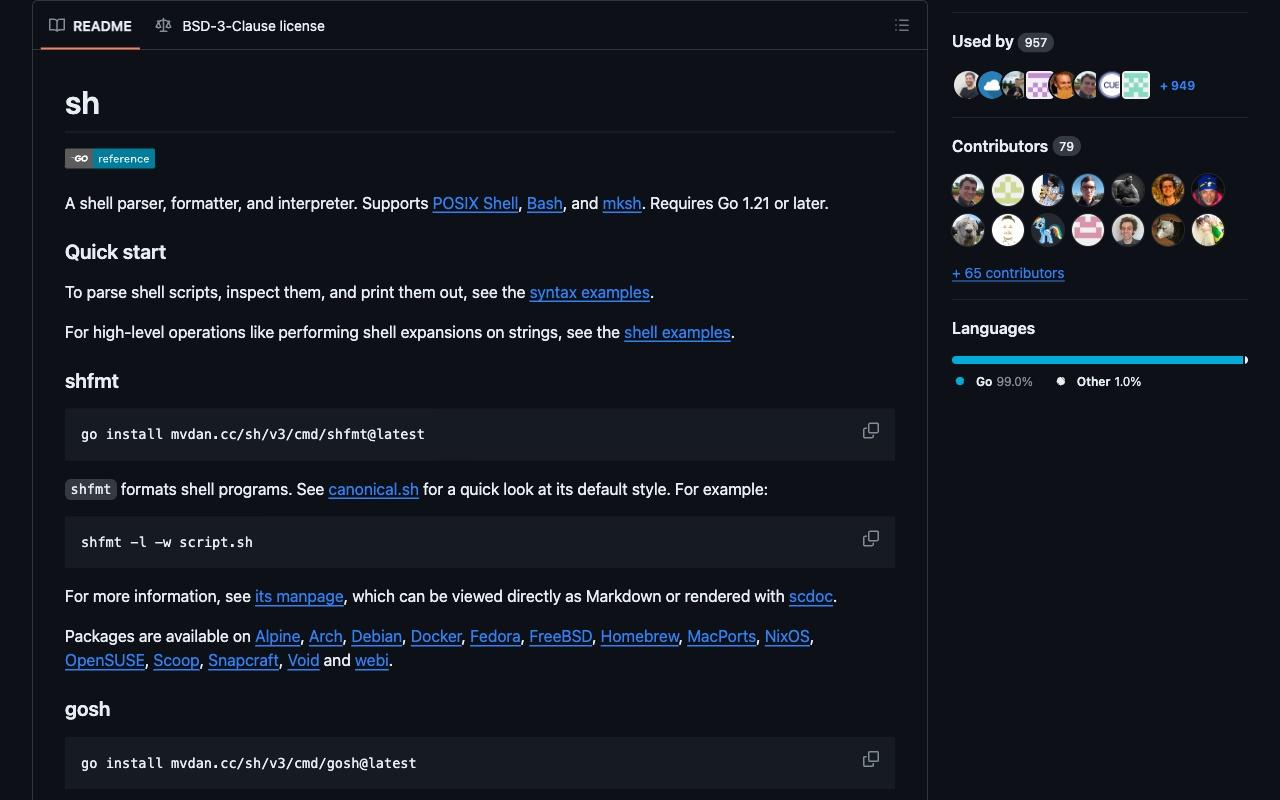Open the OpenSUSE package link
The width and height of the screenshot is (1280, 800).
(x=105, y=660)
